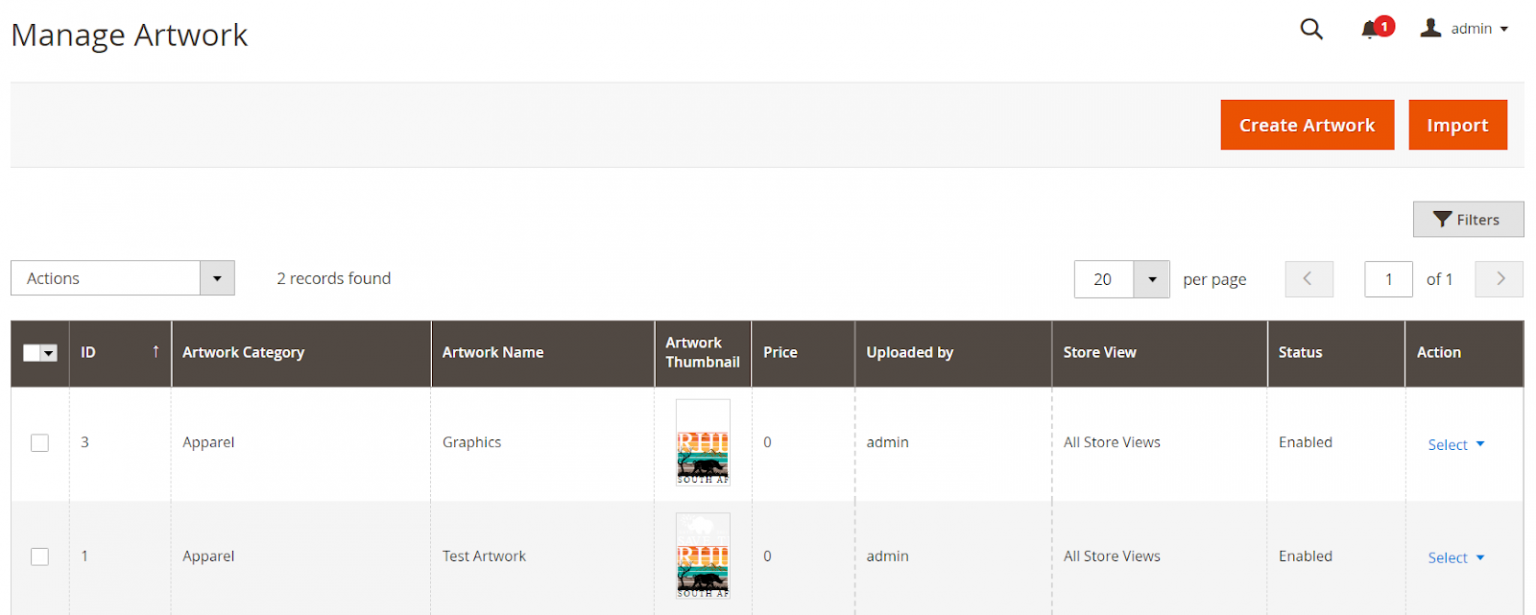This screenshot has height=615, width=1536.
Task: Sort by Artwork Name column header
Action: point(493,352)
